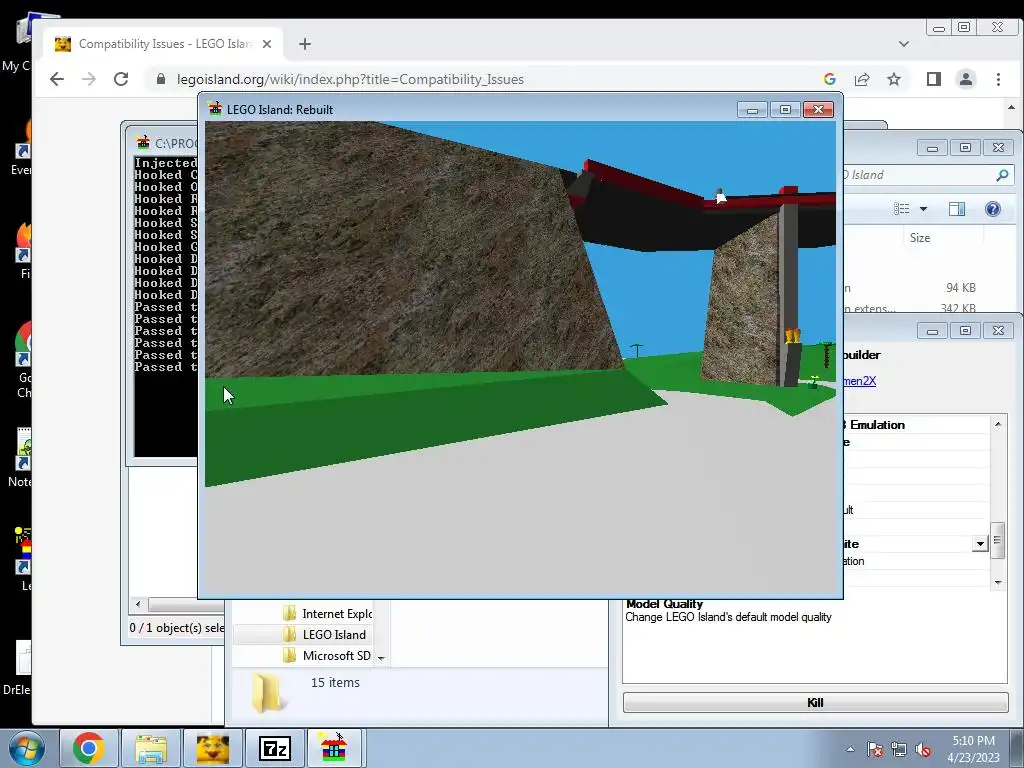Open a new Chrome tab
Screen dimensions: 1024x768
(305, 44)
